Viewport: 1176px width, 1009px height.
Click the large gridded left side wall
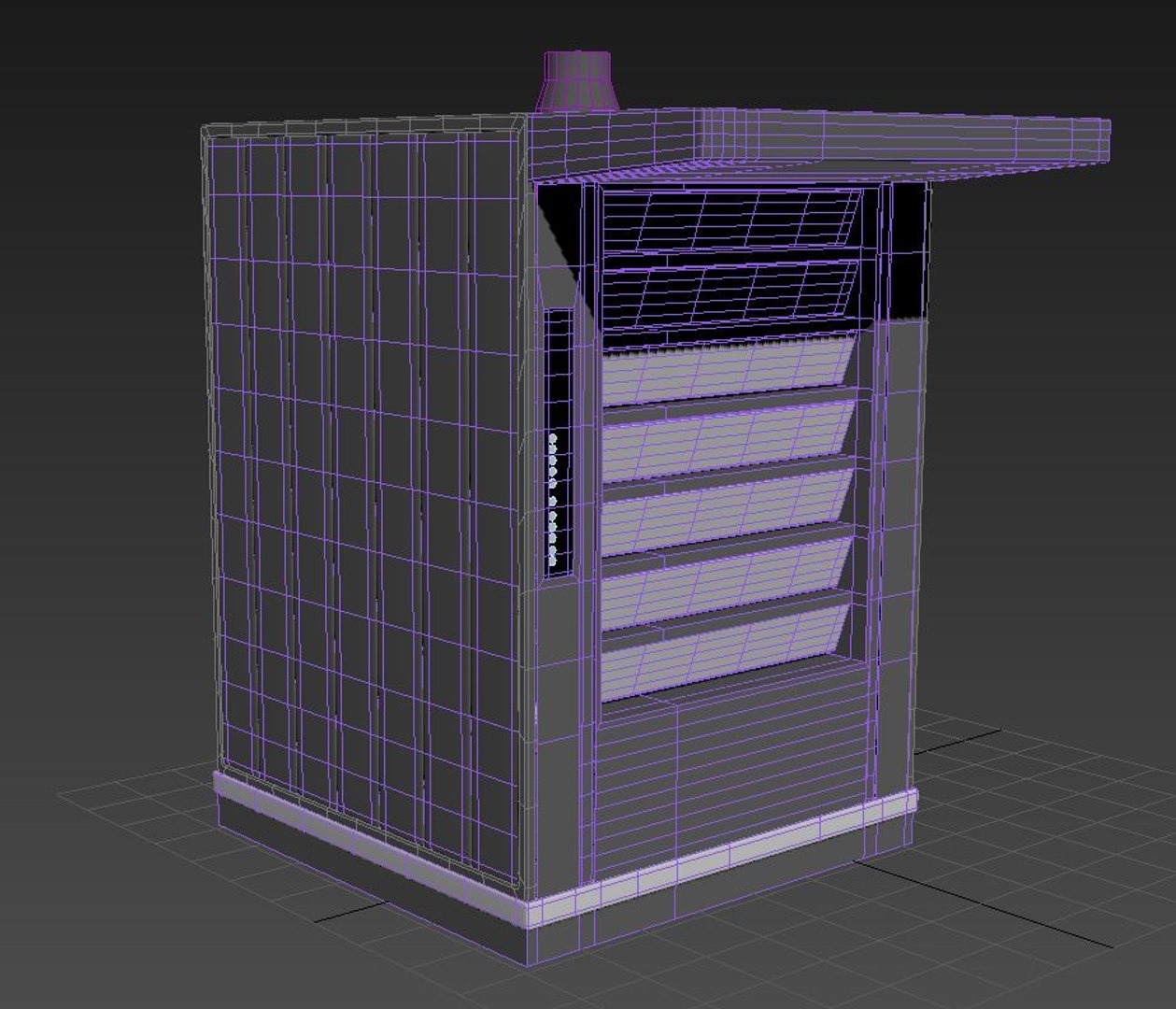tap(364, 504)
